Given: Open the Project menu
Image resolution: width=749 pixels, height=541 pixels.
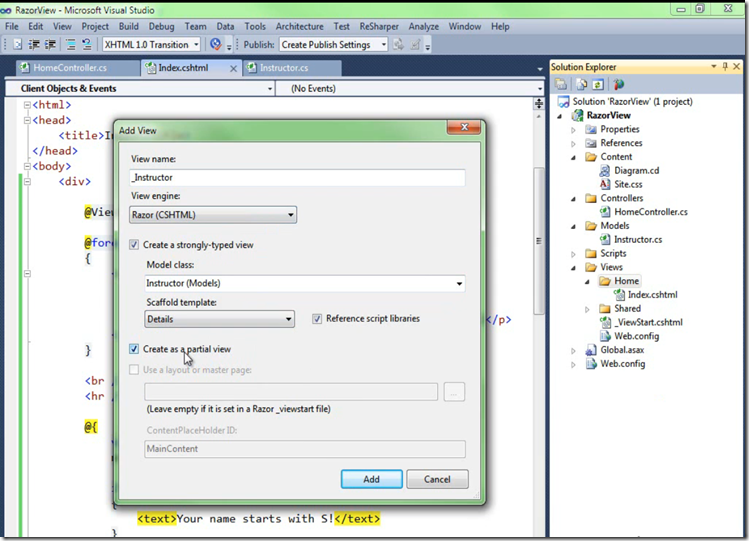Looking at the screenshot, I should click(95, 27).
